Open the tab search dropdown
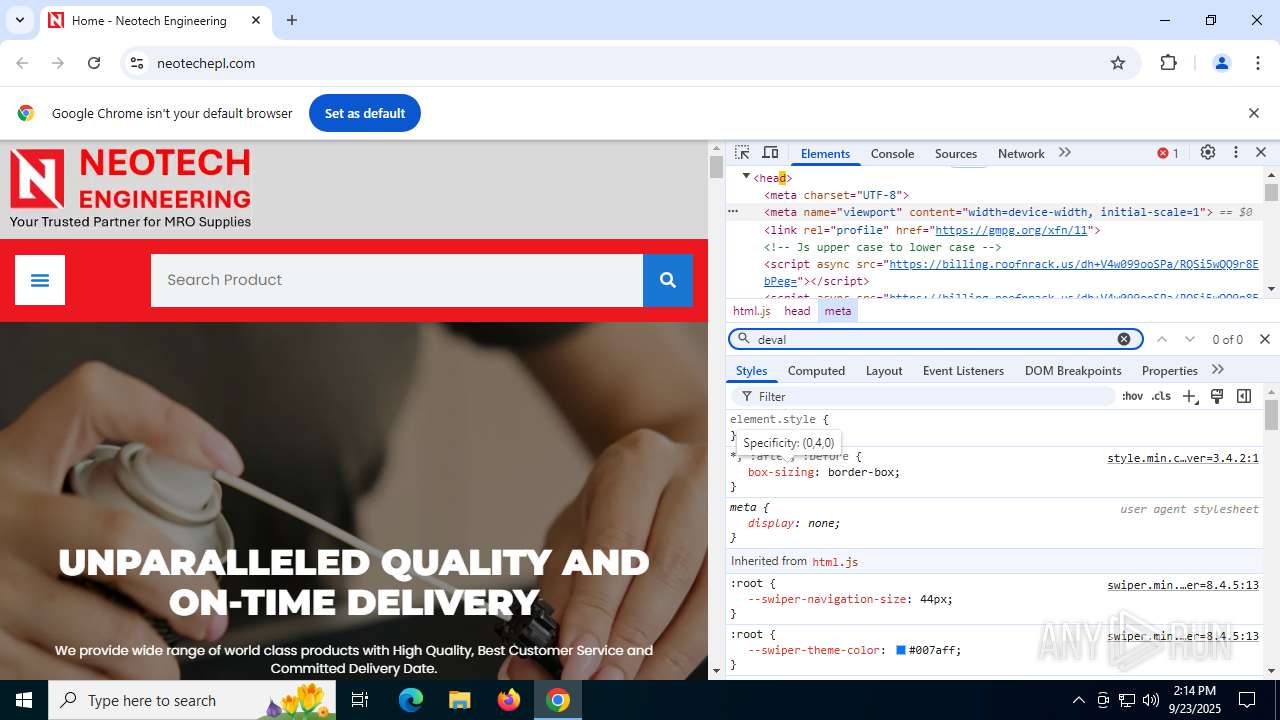Image resolution: width=1280 pixels, height=720 pixels. coord(19,20)
